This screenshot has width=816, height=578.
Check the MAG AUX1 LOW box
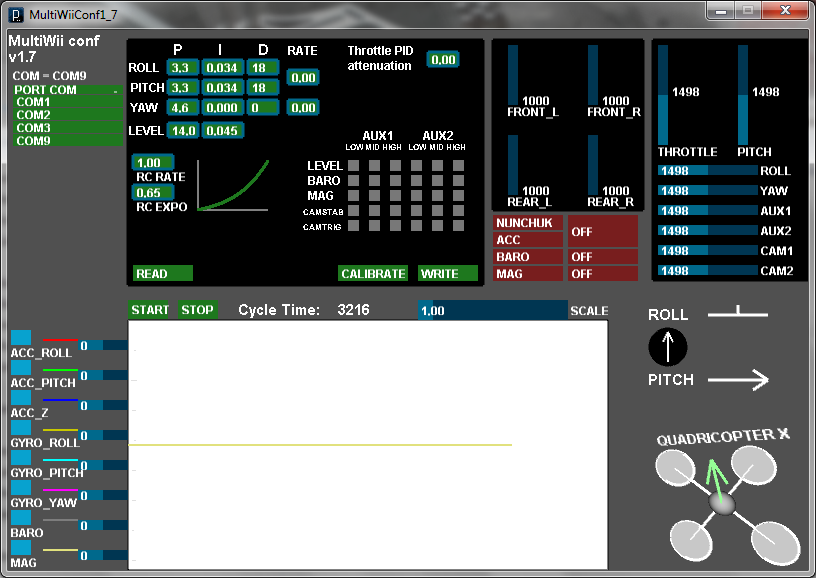pyautogui.click(x=353, y=196)
